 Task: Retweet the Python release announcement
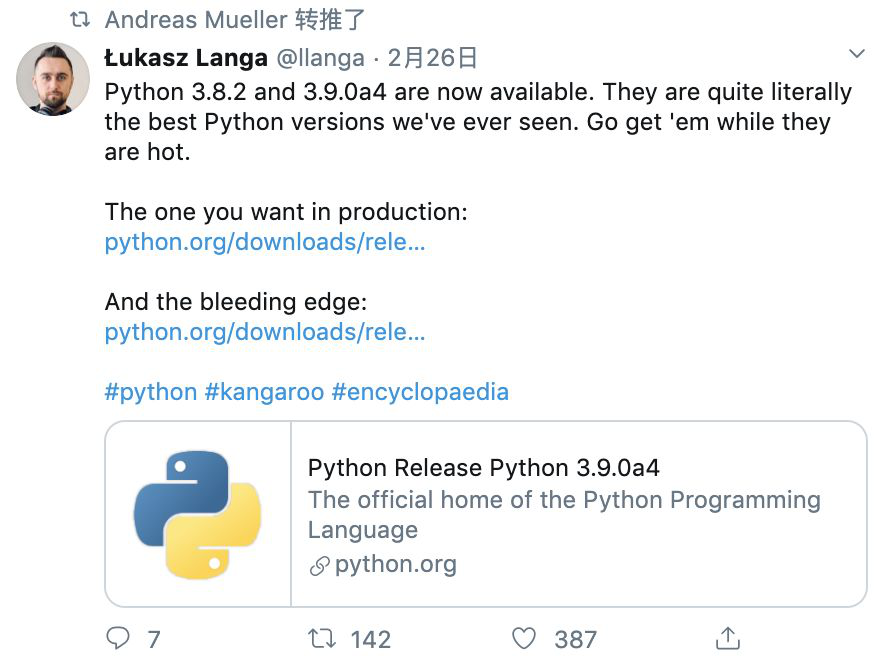[320, 638]
